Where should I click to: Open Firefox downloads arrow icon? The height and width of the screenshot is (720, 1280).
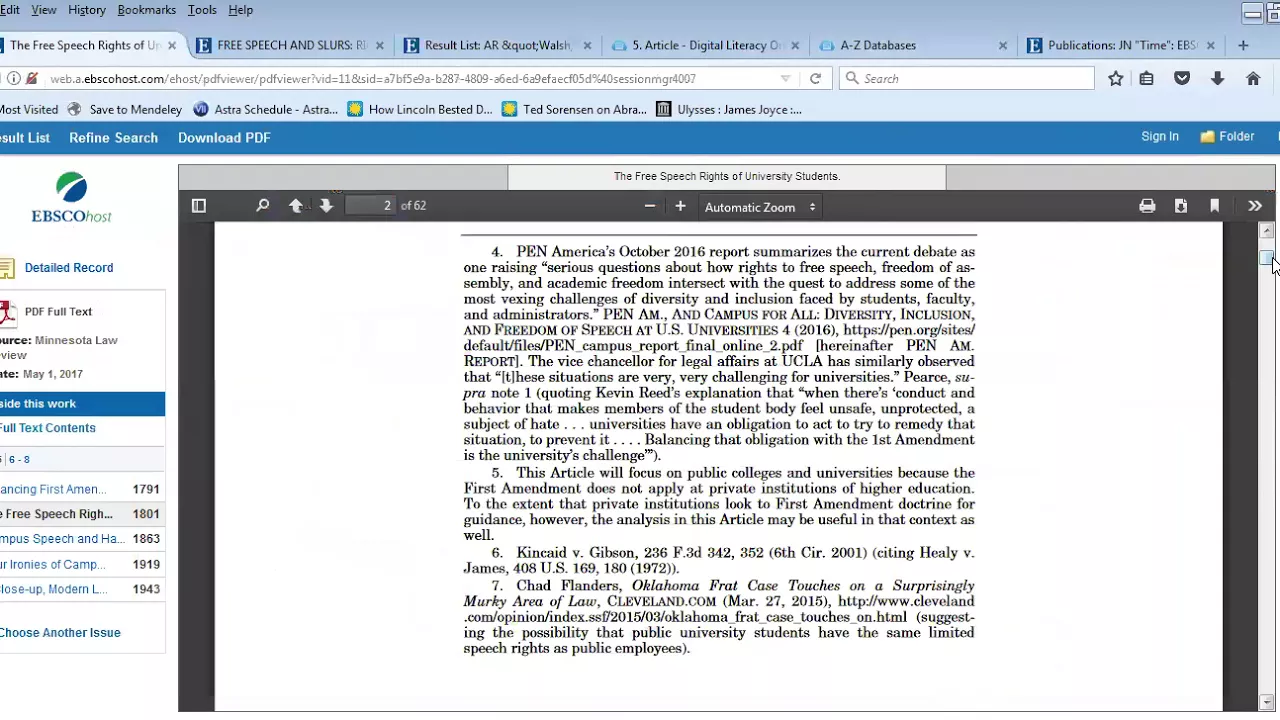click(1217, 78)
